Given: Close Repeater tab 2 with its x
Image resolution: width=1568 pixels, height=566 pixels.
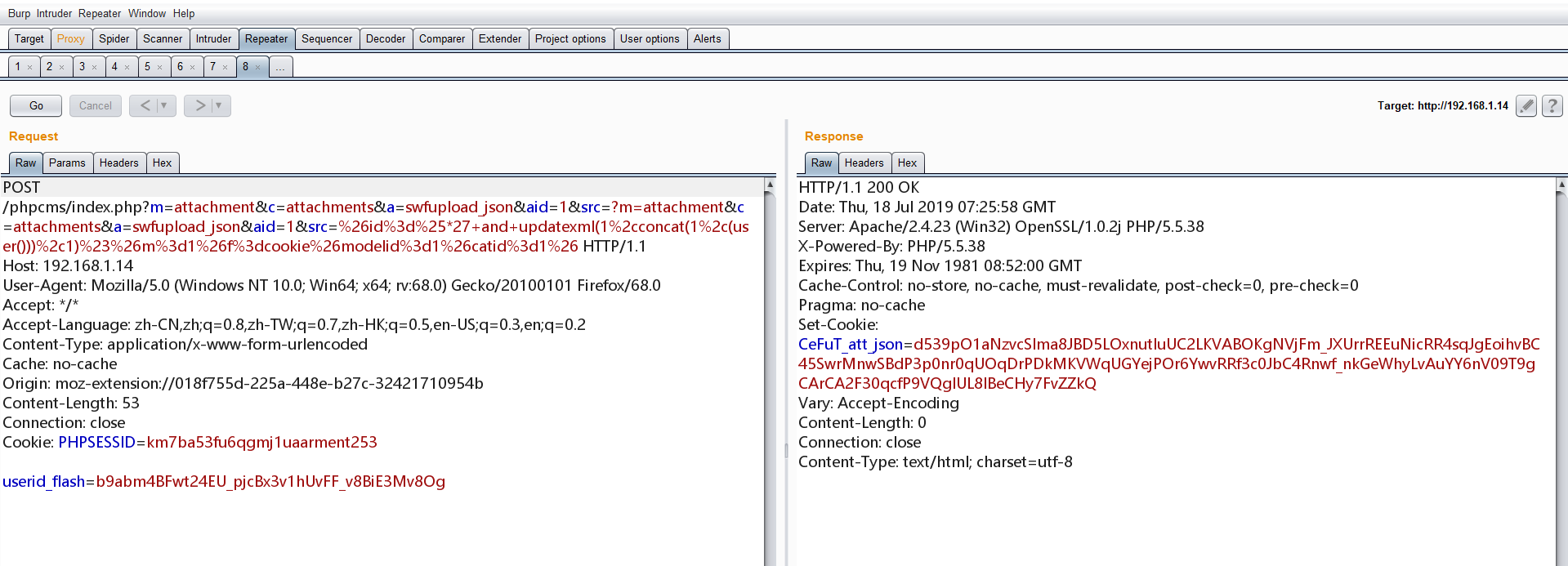Looking at the screenshot, I should [61, 68].
